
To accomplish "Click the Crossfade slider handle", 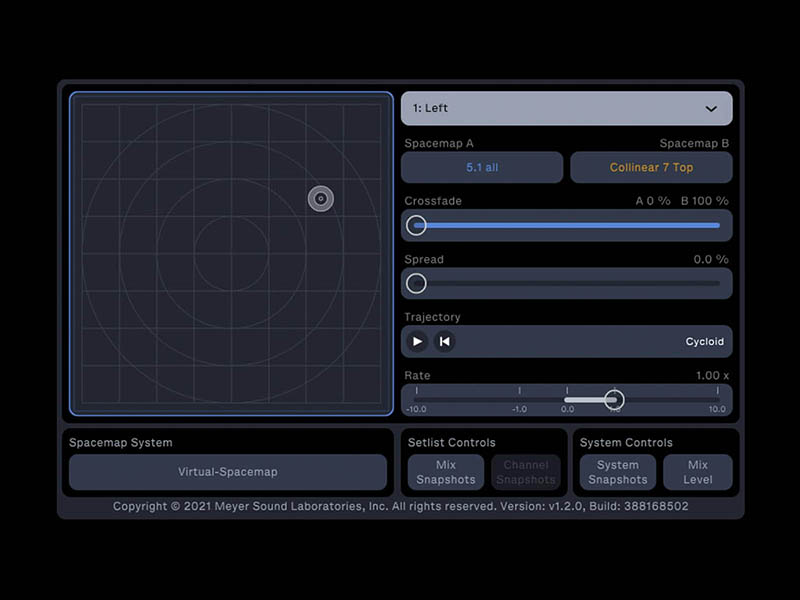I will pos(416,225).
